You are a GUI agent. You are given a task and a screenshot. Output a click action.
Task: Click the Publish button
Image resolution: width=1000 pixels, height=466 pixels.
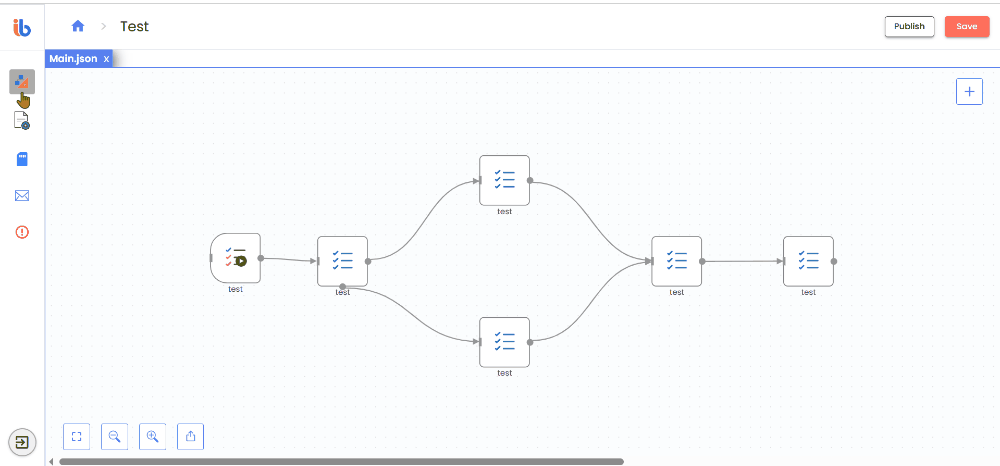pos(909,26)
